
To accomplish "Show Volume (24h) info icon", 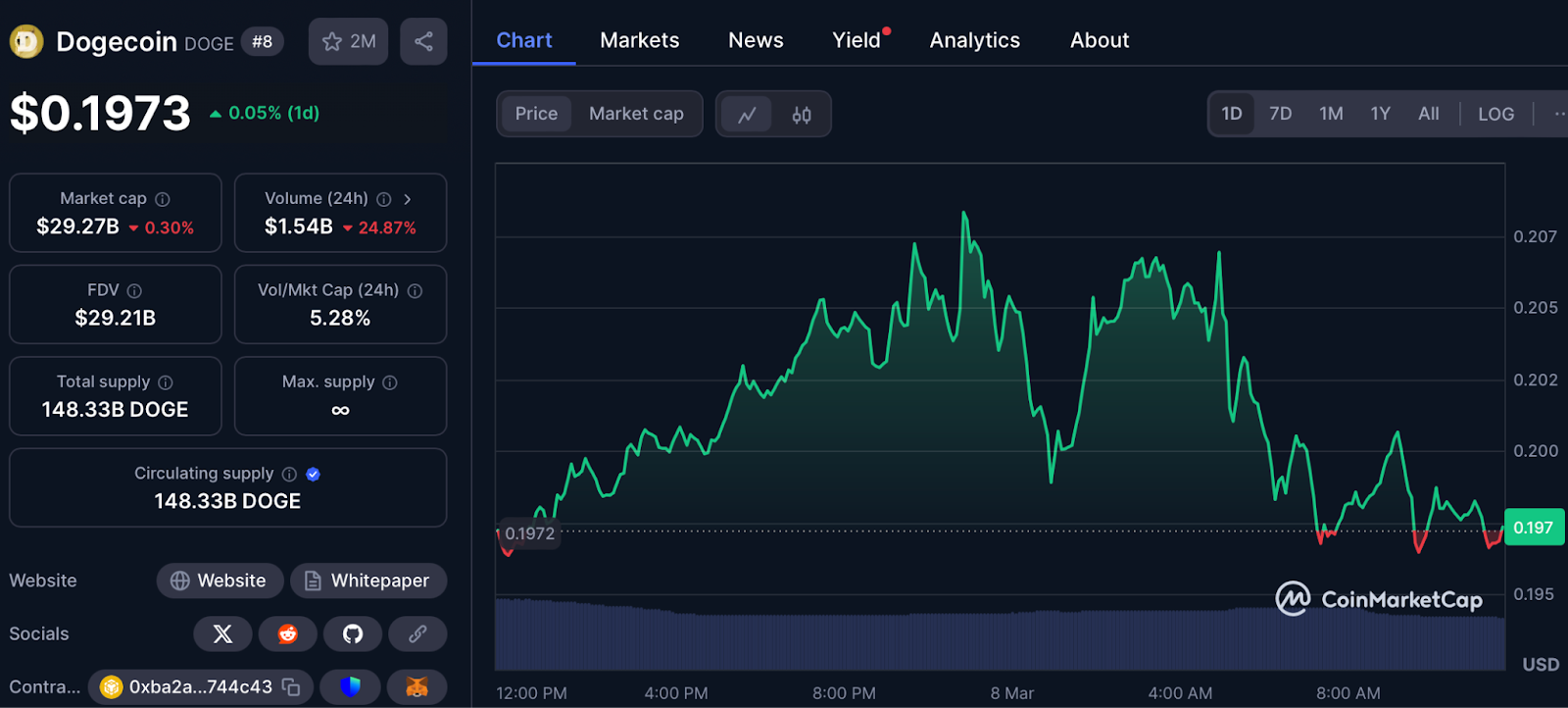I will pos(384,199).
